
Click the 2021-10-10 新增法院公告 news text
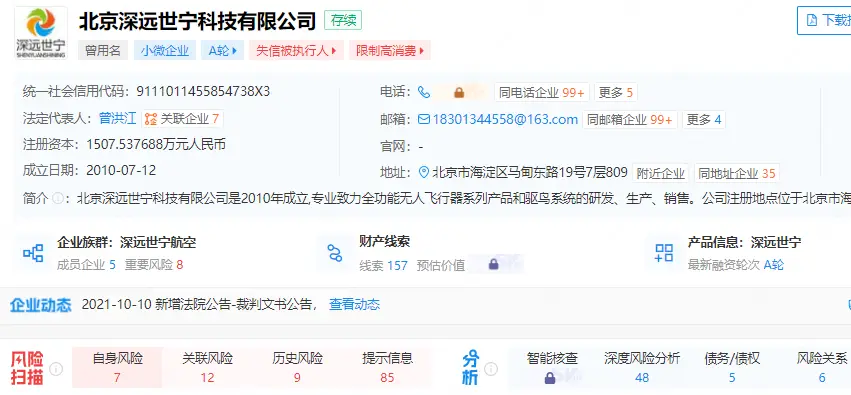coord(199,304)
